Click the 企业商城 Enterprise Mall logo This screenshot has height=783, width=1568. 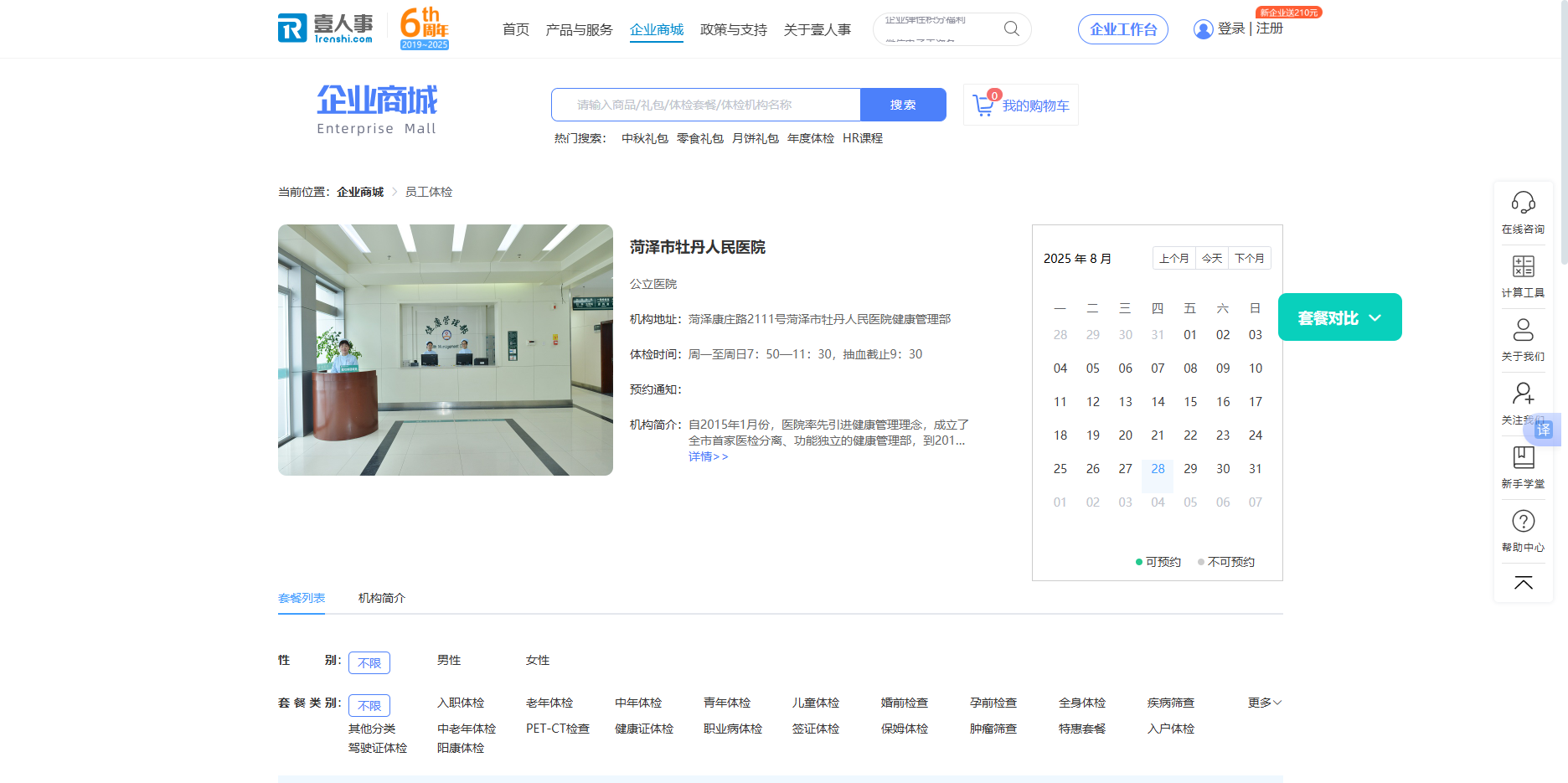coord(377,109)
